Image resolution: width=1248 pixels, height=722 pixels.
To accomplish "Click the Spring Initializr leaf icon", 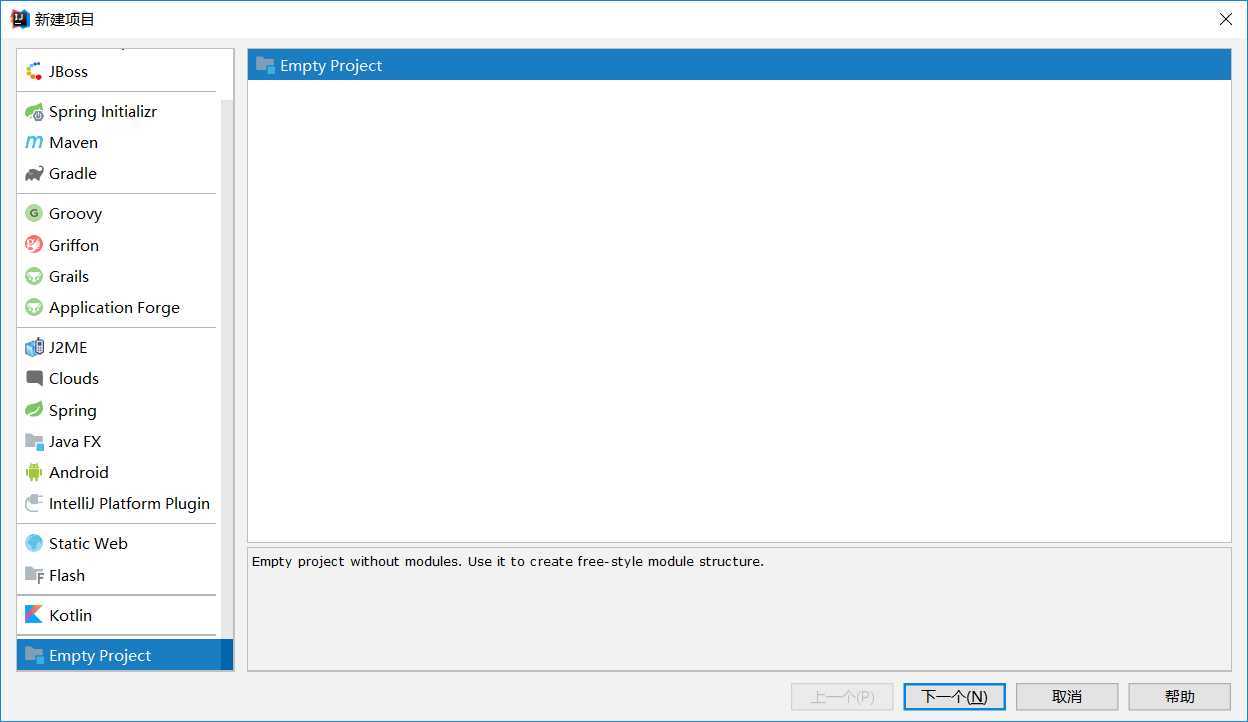I will point(34,112).
